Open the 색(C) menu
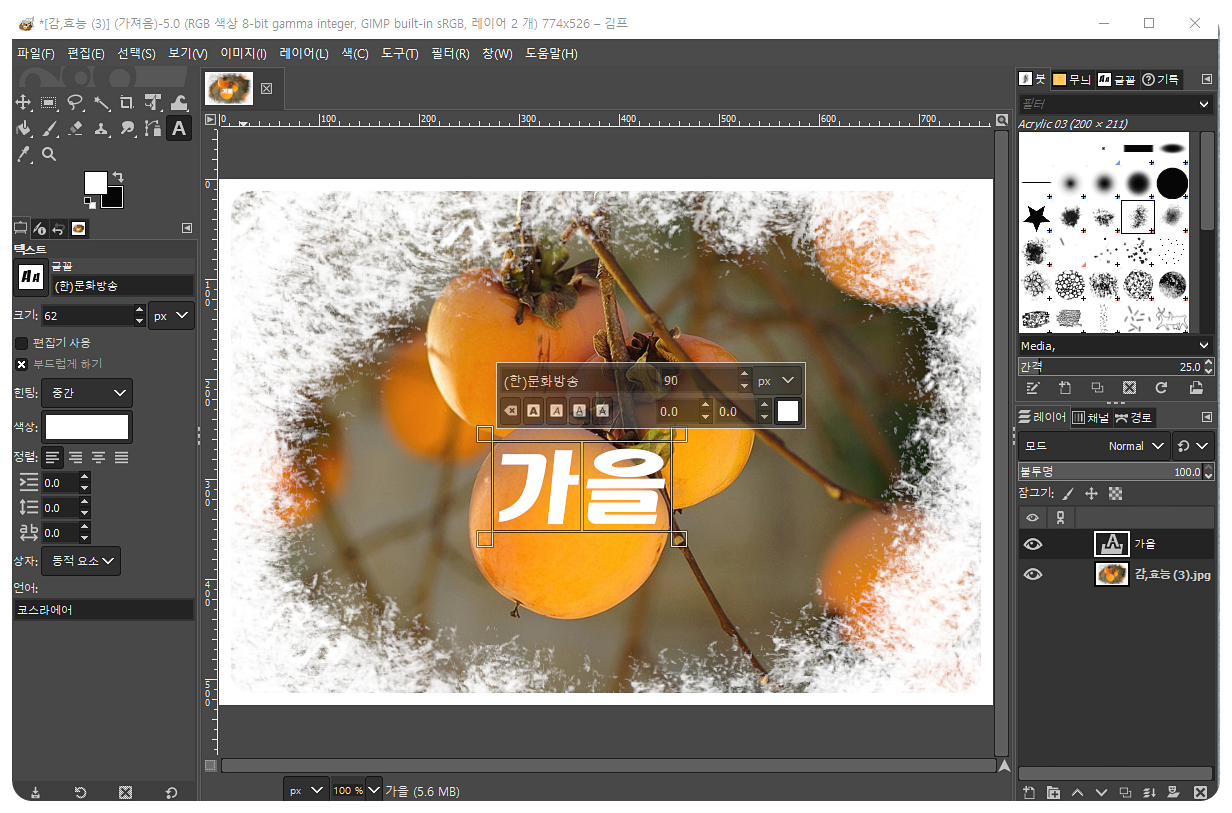Screen dimensions: 1232x813 point(355,53)
